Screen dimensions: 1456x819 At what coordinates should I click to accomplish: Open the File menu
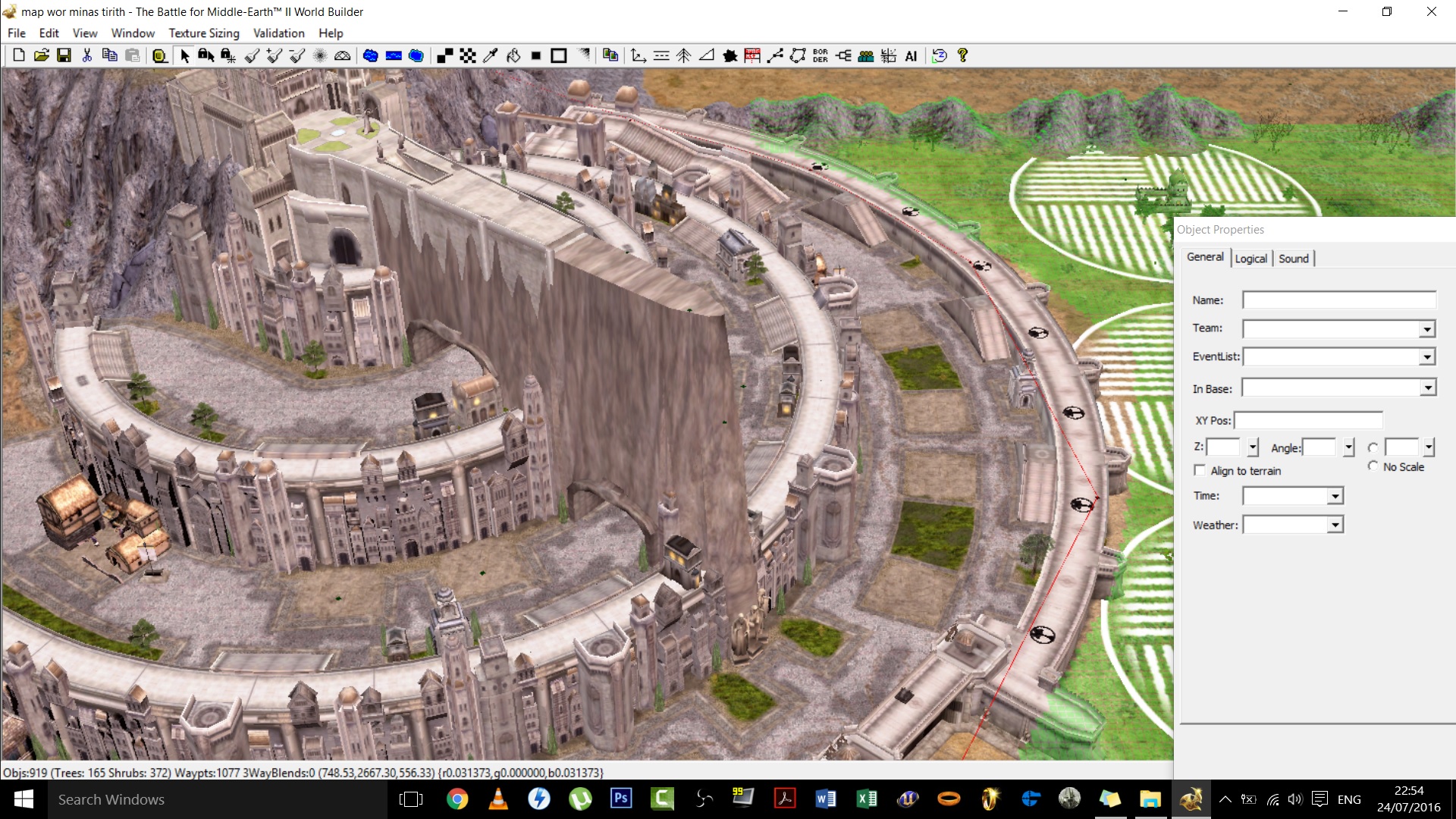[17, 33]
